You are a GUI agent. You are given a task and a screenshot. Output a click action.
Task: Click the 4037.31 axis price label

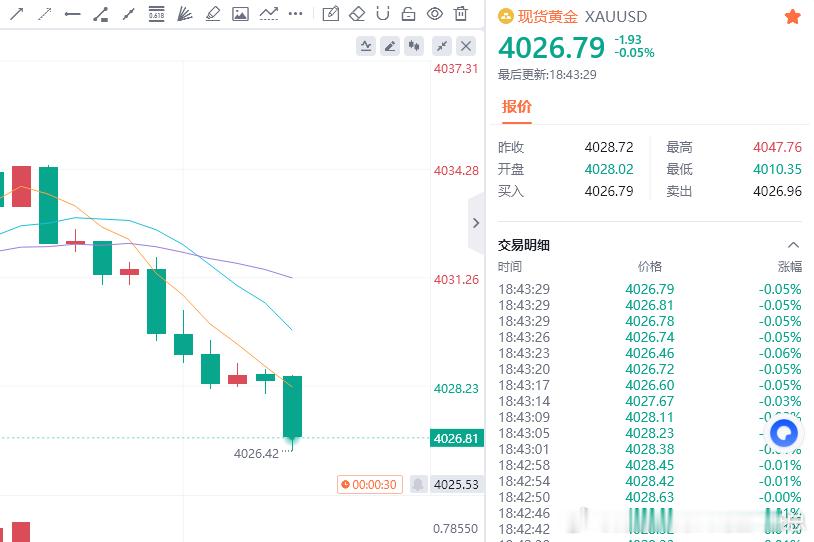pos(456,69)
